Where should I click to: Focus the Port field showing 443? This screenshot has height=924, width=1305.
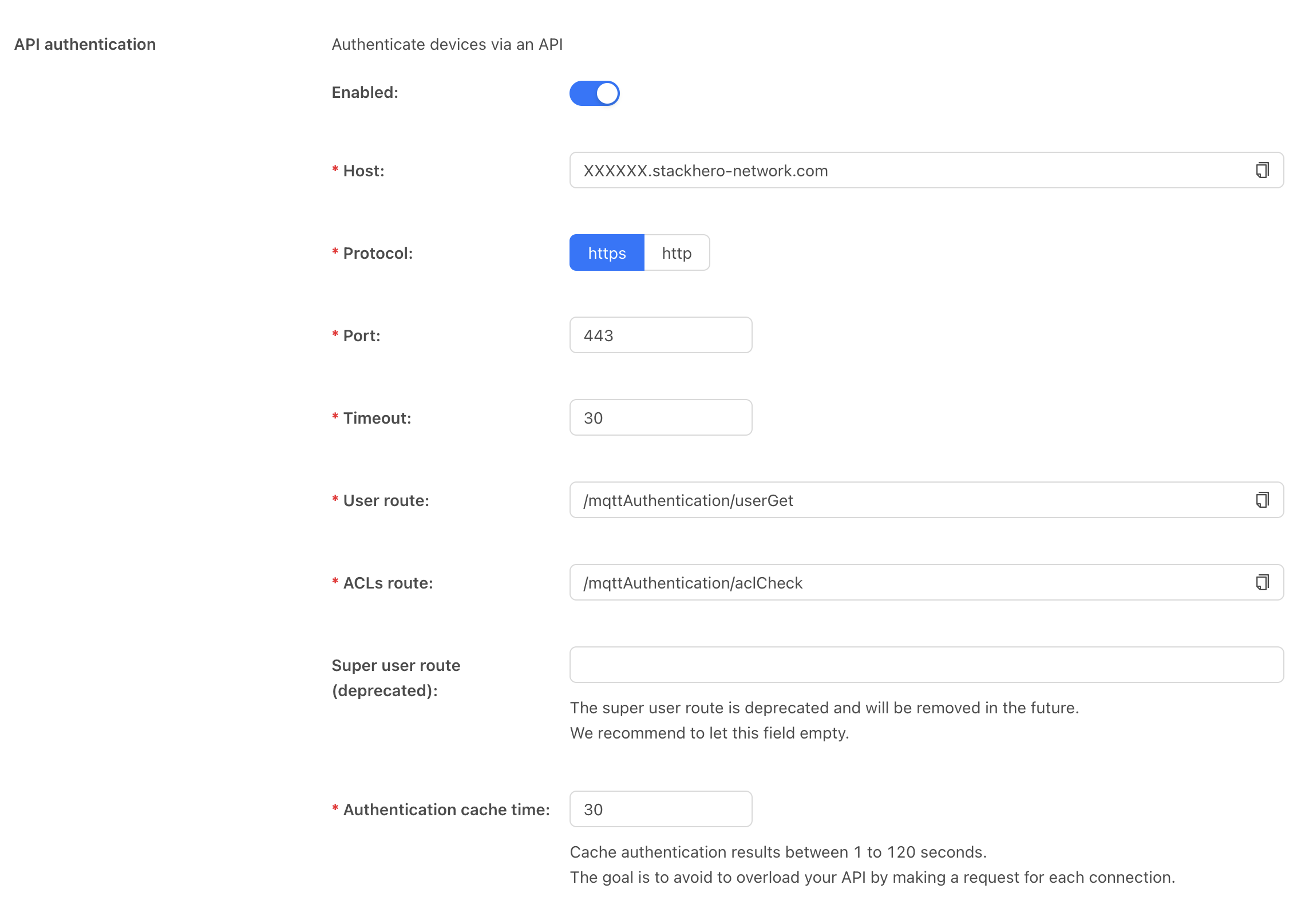pos(661,335)
